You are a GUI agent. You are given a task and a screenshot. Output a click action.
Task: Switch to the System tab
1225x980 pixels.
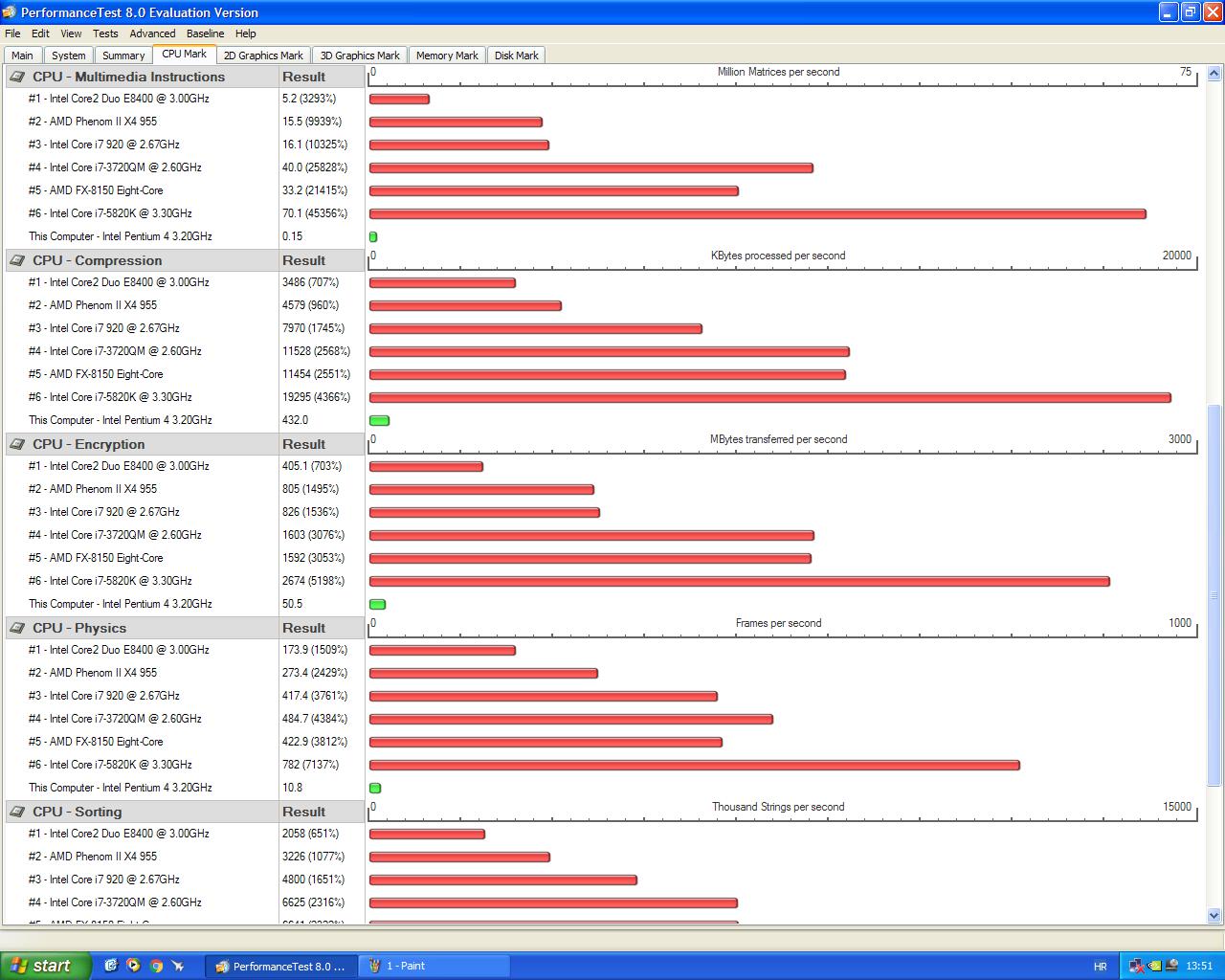click(69, 56)
